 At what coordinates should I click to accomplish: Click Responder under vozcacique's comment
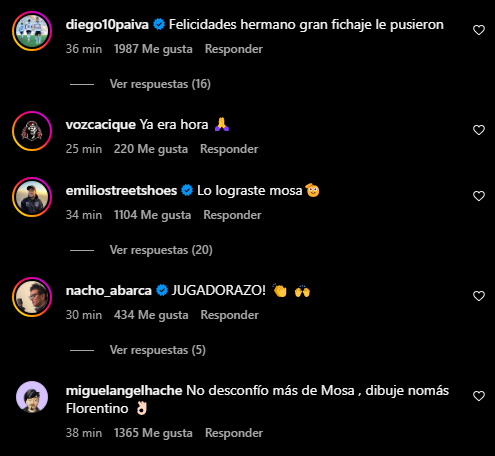pos(229,149)
